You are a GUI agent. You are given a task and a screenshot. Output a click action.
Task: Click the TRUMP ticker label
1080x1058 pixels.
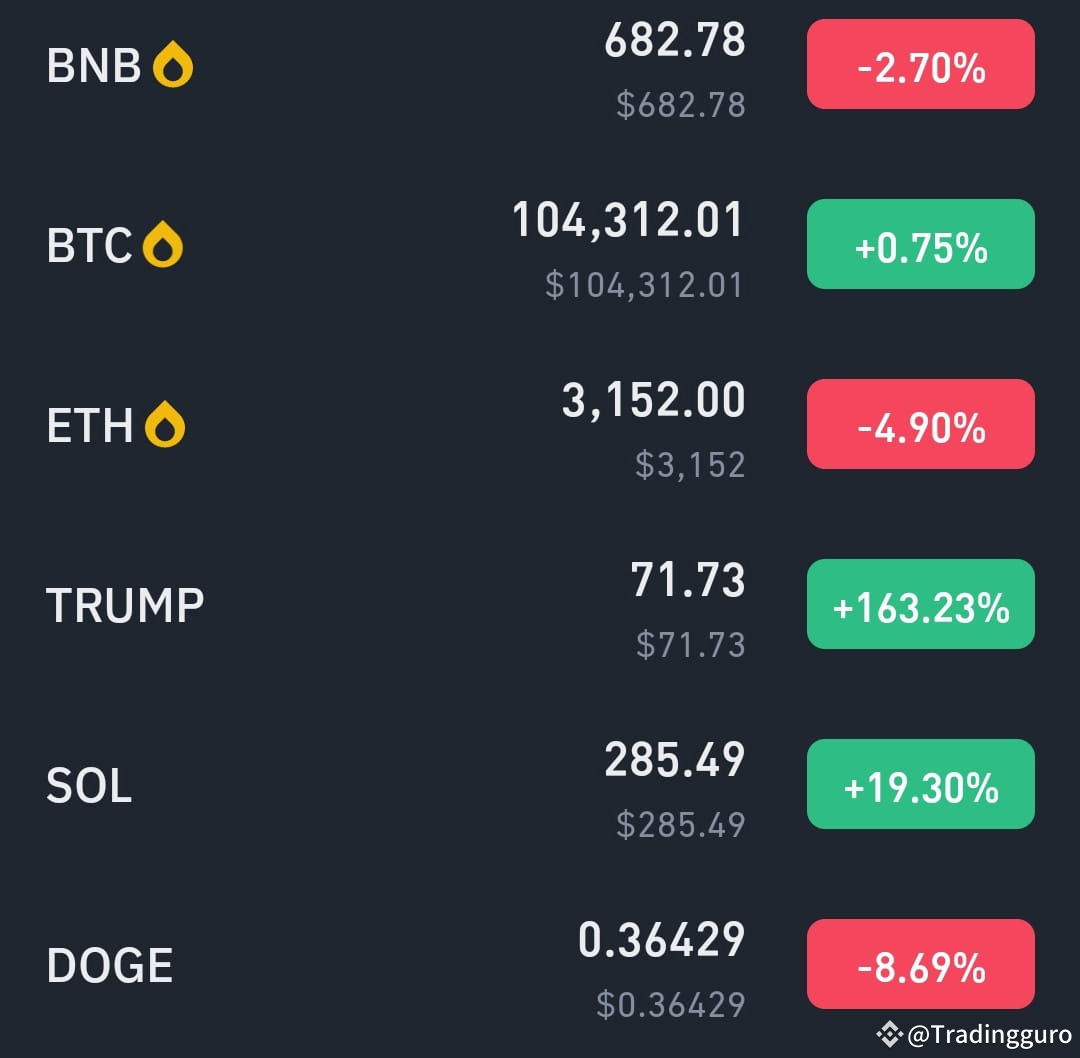124,604
